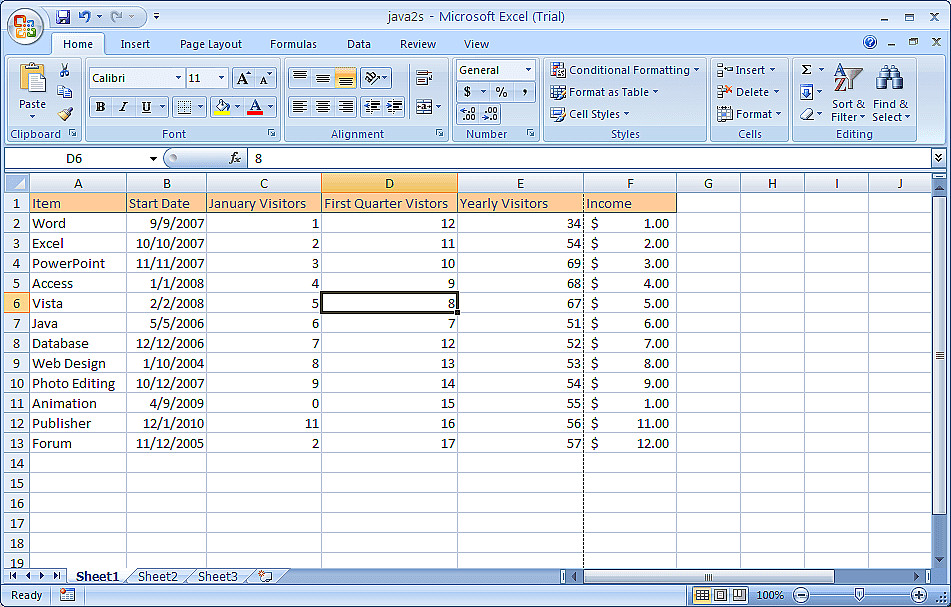
Task: Switch to Sheet3 tab
Action: (218, 577)
